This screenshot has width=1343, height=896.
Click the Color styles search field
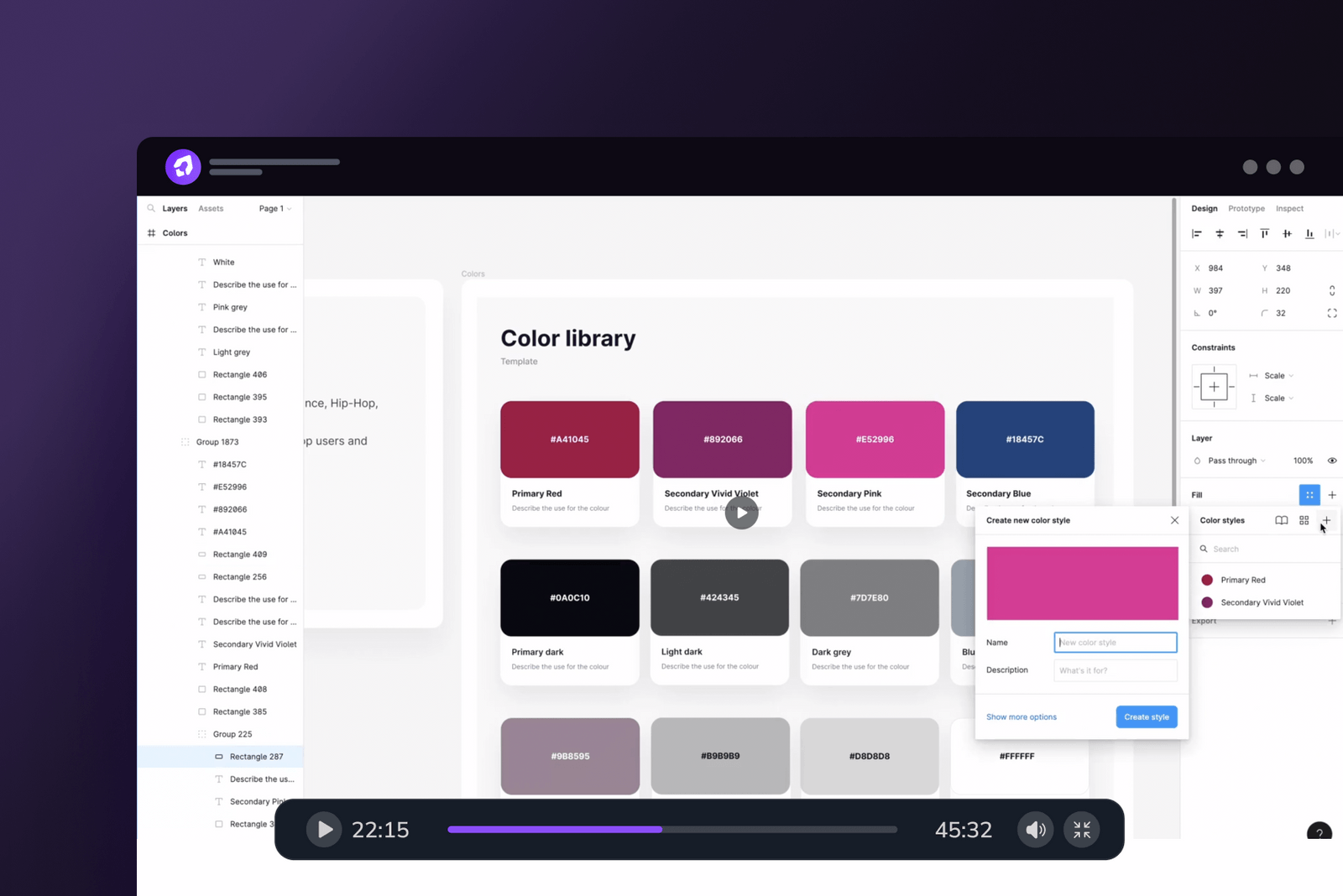1267,549
